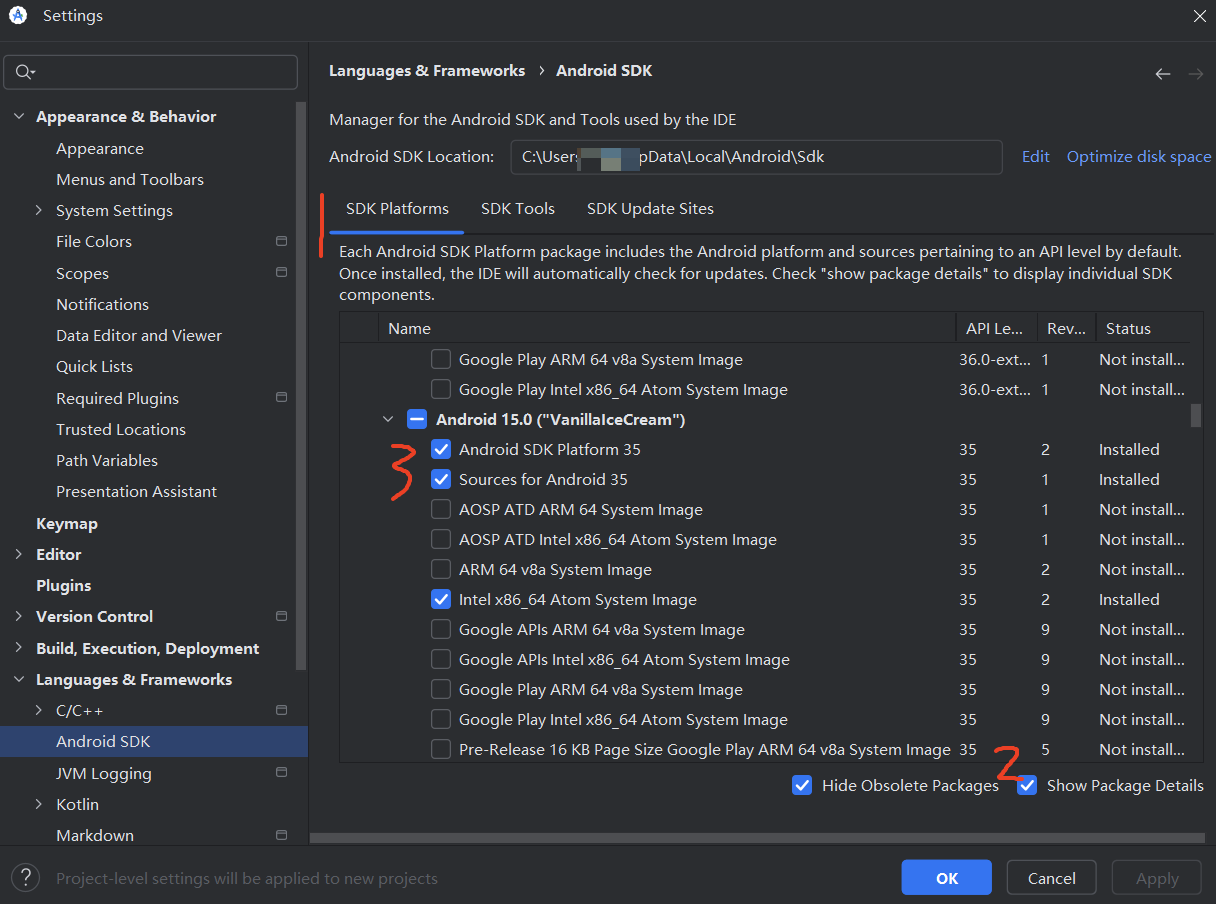
Task: Click the OK button
Action: point(946,878)
